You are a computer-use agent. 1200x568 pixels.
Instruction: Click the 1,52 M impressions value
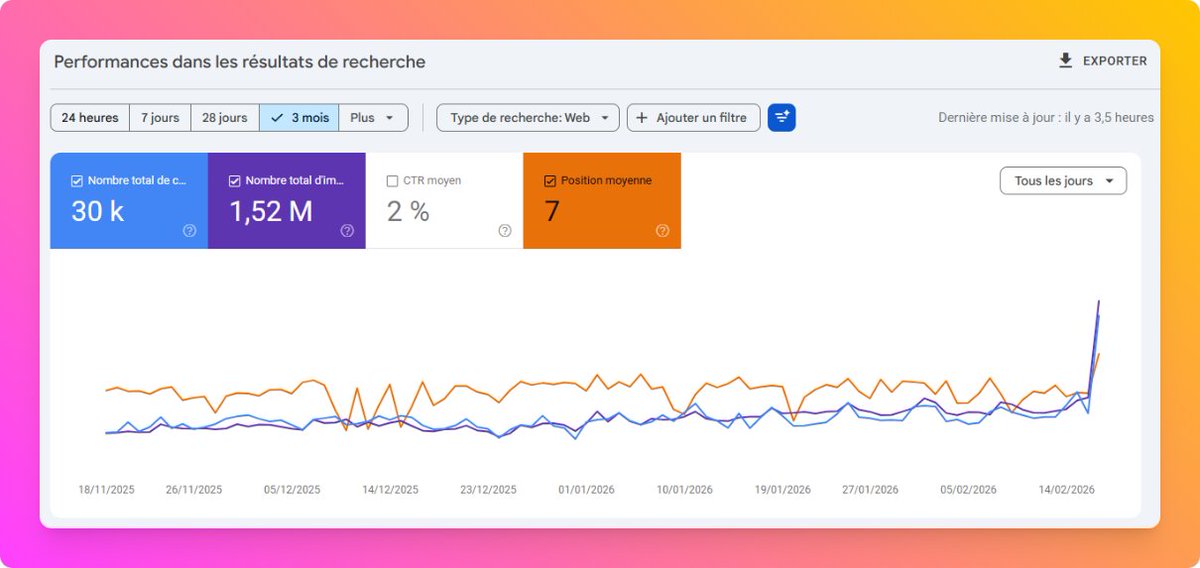tap(271, 211)
